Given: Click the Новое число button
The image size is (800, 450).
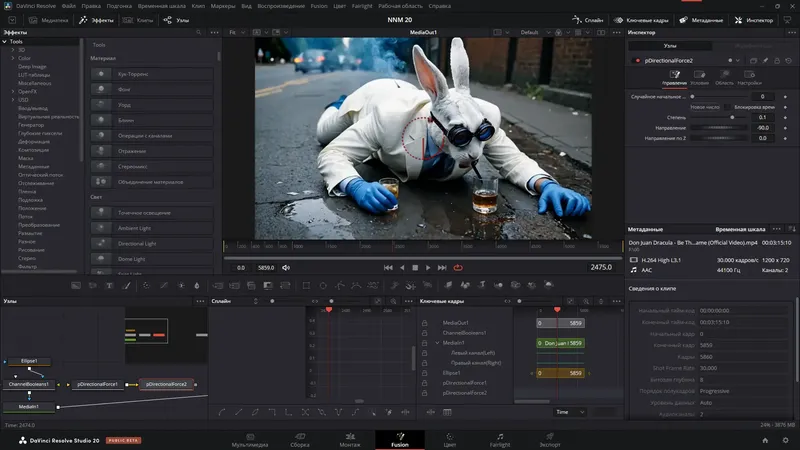Looking at the screenshot, I should [705, 105].
